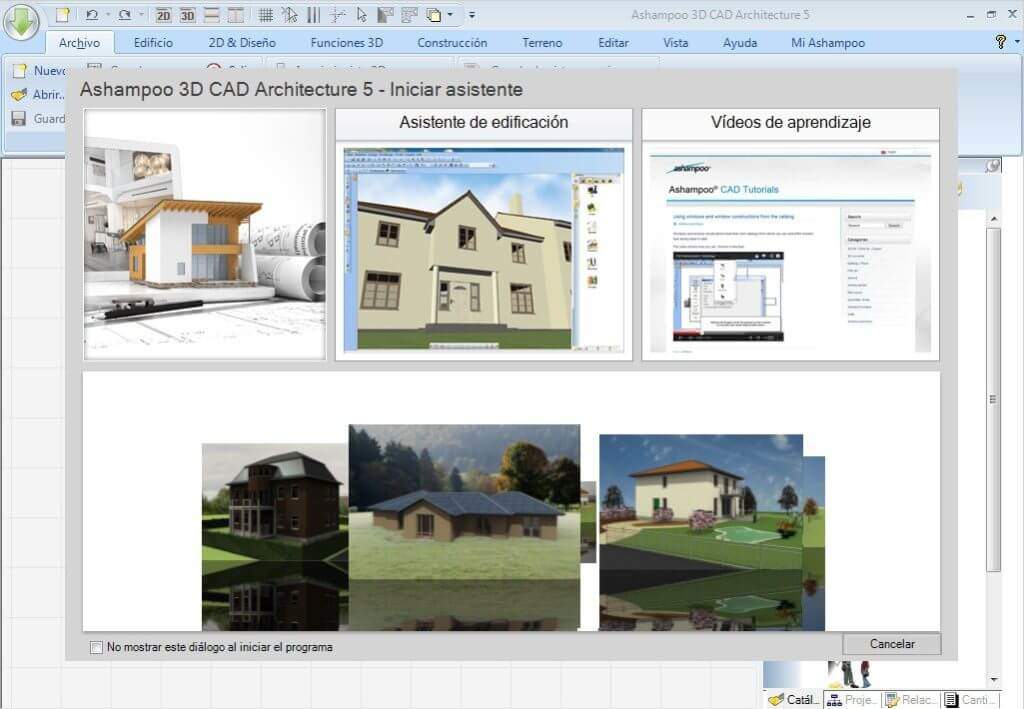Click Nuevo in the Archivo ribbon
The width and height of the screenshot is (1024, 709).
coord(39,71)
